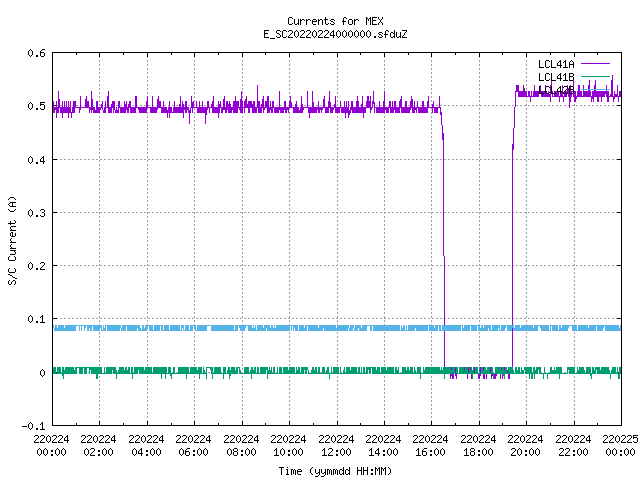Click the purple LCL41A legend line sample

tap(595, 64)
